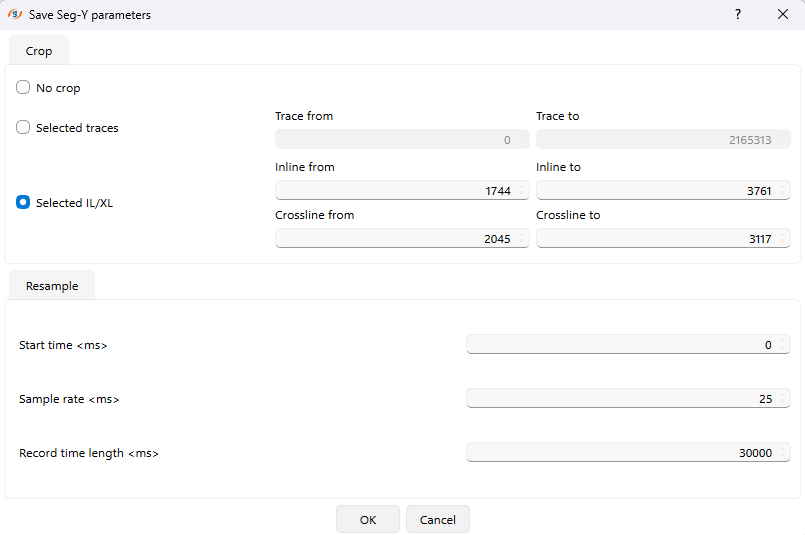Click the Inline from field
This screenshot has height=535, width=805.
coord(402,190)
